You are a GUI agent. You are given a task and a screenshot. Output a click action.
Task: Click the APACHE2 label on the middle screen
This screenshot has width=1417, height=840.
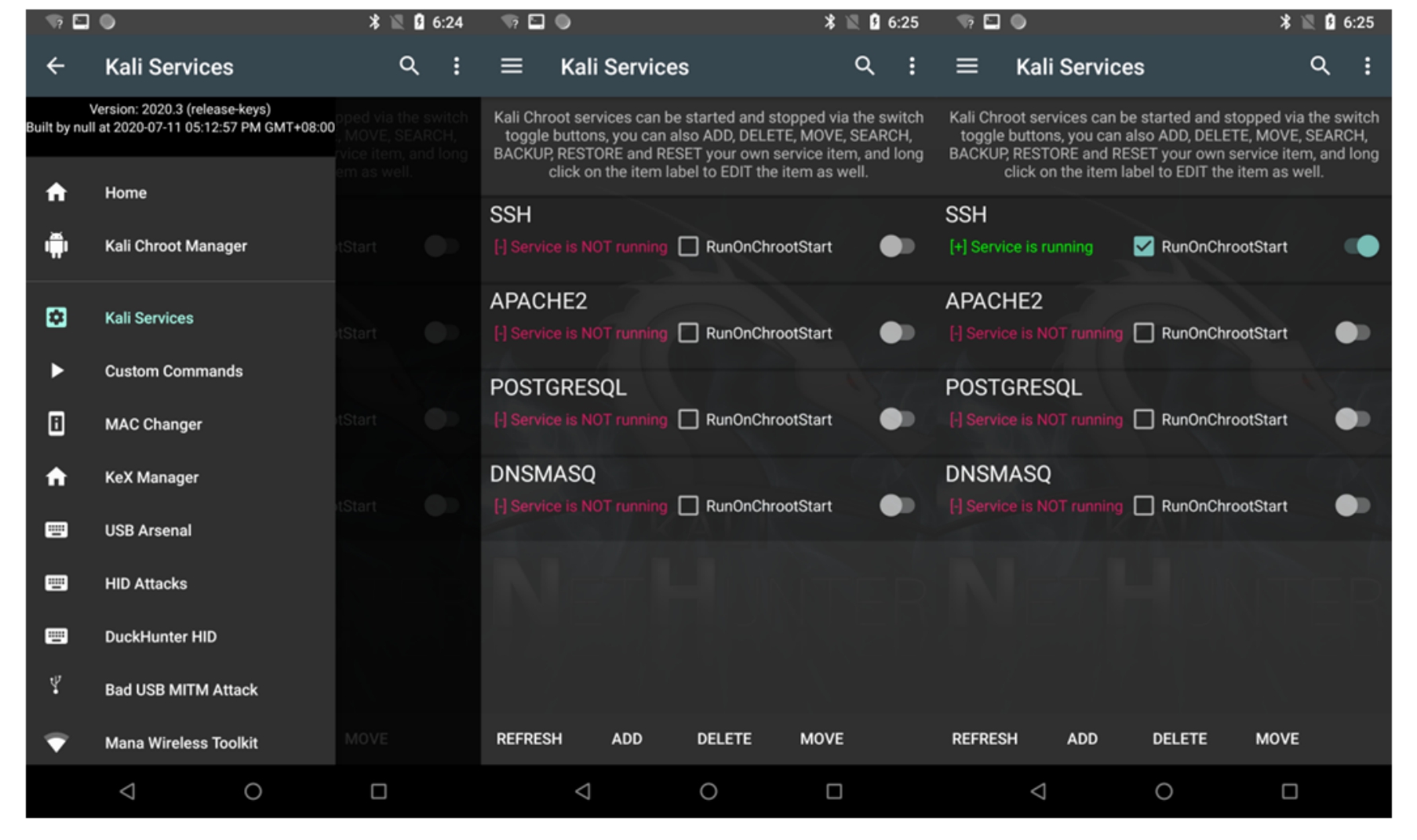(538, 301)
